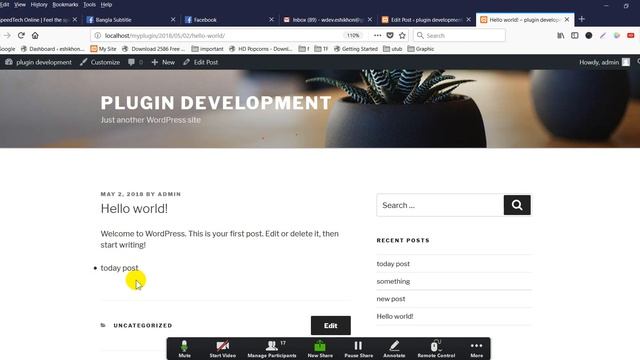Open recent post today post
Viewport: 640px width, 360px height.
(x=393, y=264)
